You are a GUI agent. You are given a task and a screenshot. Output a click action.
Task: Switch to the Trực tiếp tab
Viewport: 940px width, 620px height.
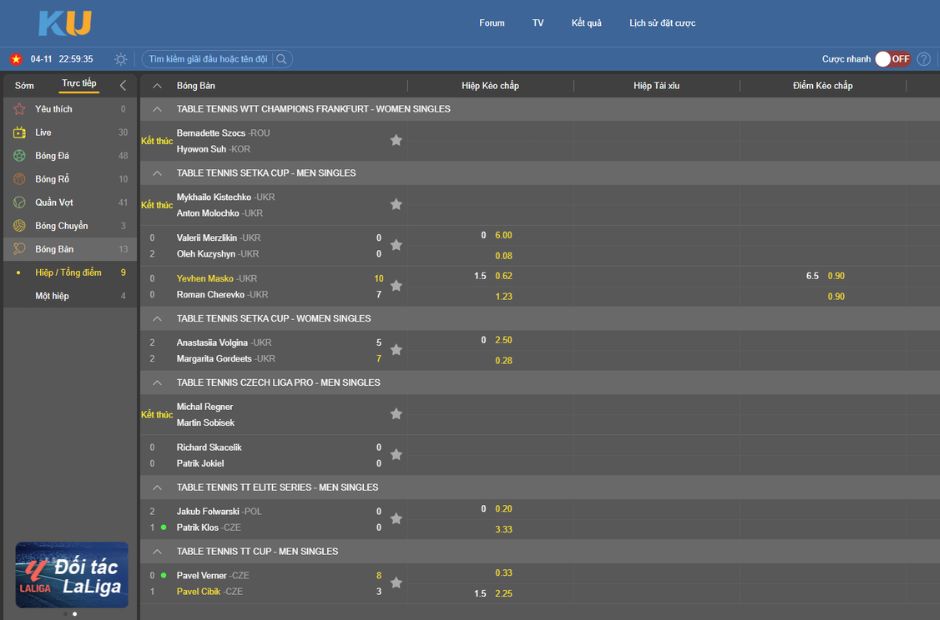click(x=79, y=83)
